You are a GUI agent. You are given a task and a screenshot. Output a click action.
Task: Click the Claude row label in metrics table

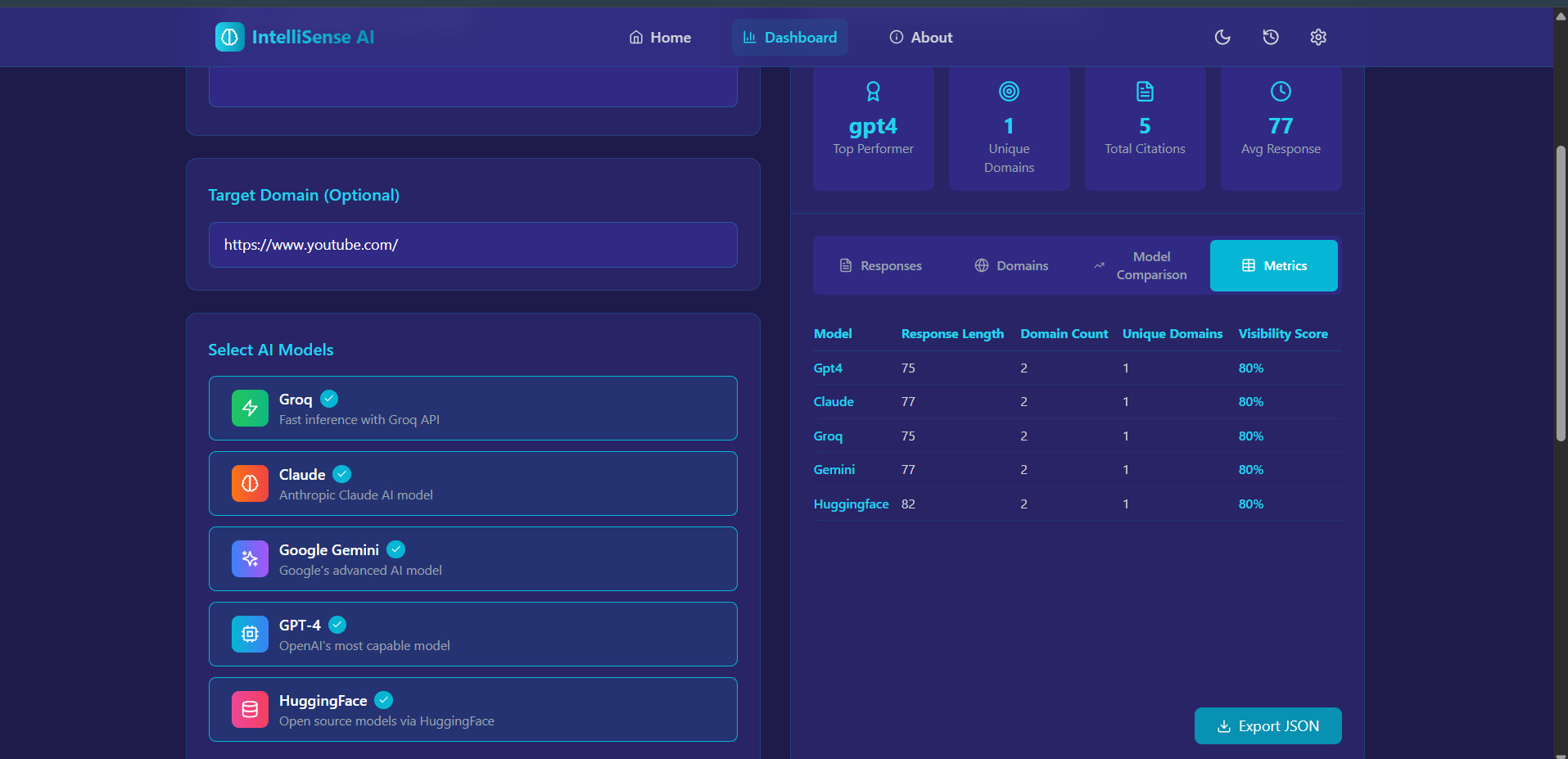[834, 402]
